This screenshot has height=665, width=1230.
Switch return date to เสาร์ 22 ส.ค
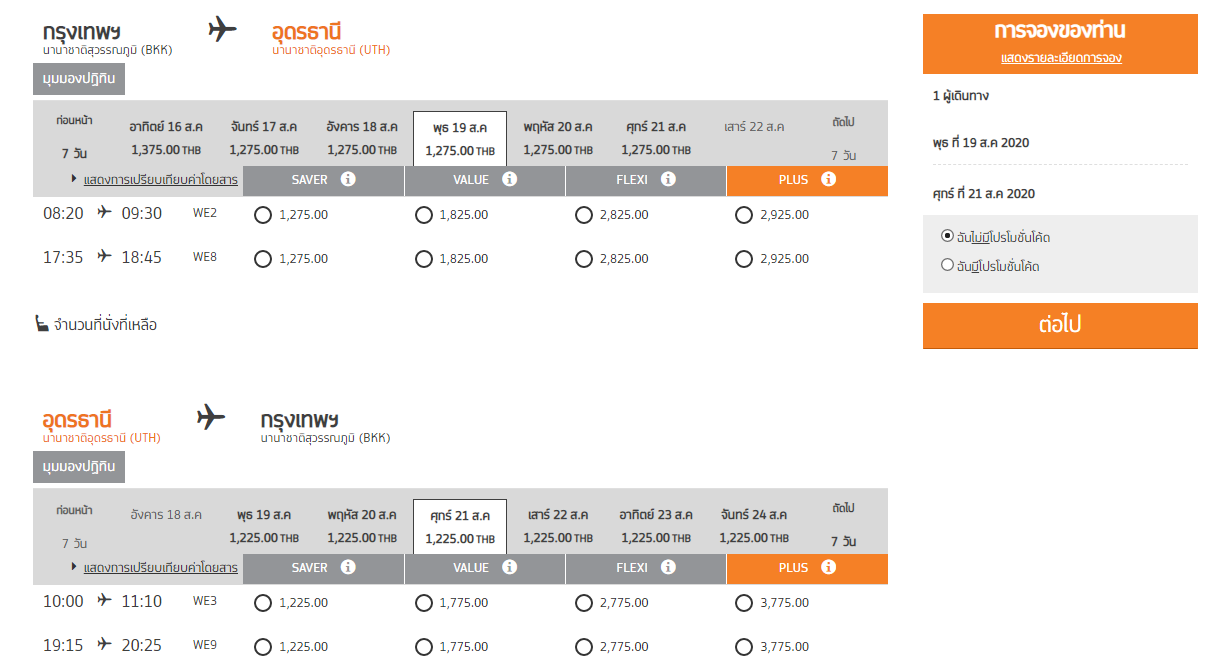tap(558, 526)
